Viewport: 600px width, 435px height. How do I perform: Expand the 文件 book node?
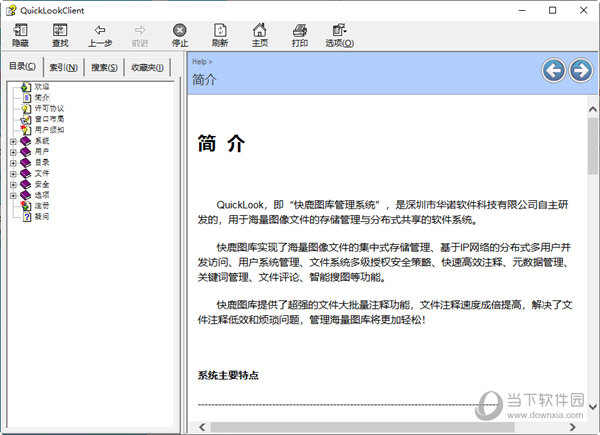coord(13,174)
